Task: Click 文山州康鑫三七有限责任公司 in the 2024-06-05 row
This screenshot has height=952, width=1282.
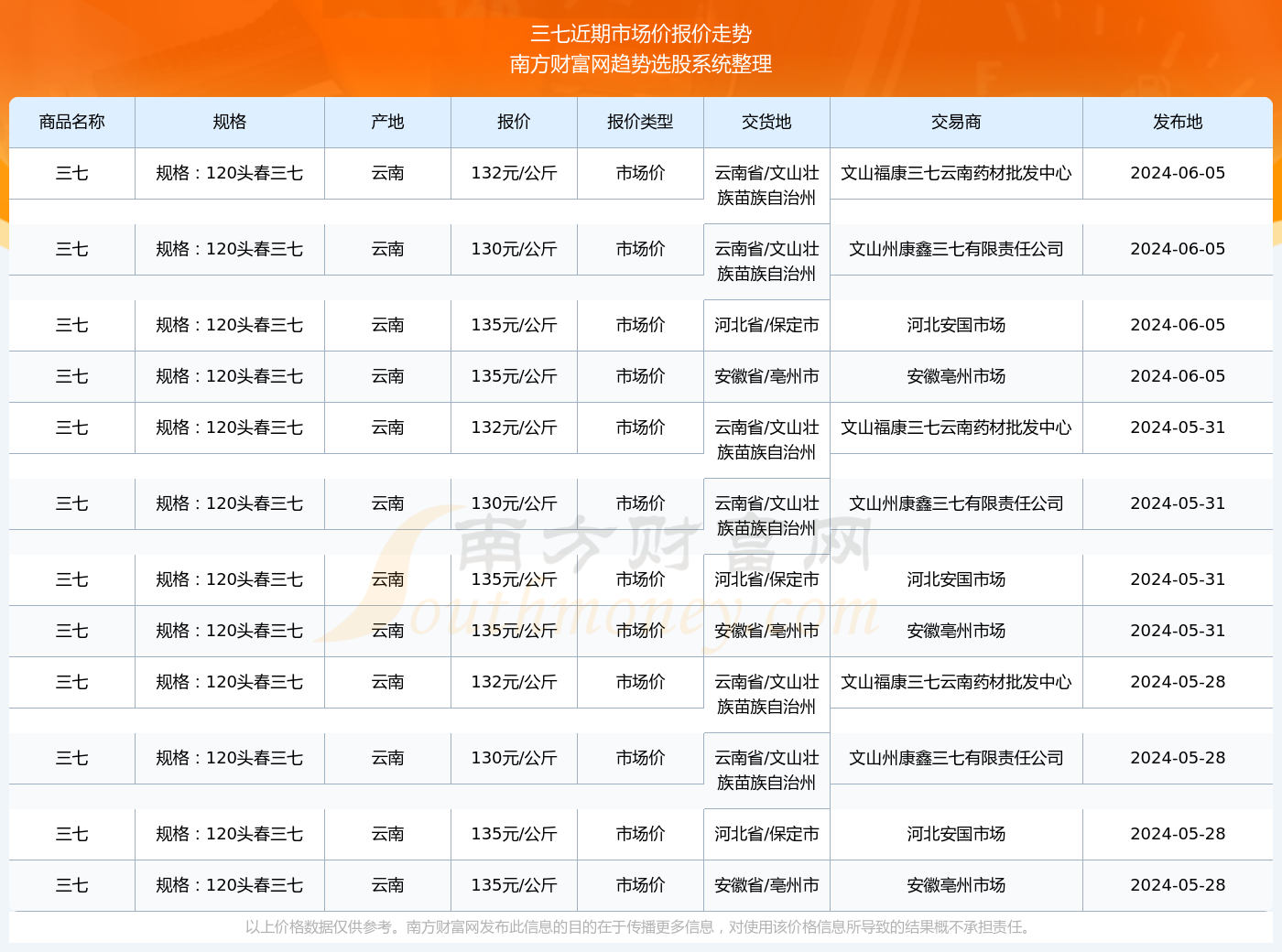Action: click(x=957, y=249)
